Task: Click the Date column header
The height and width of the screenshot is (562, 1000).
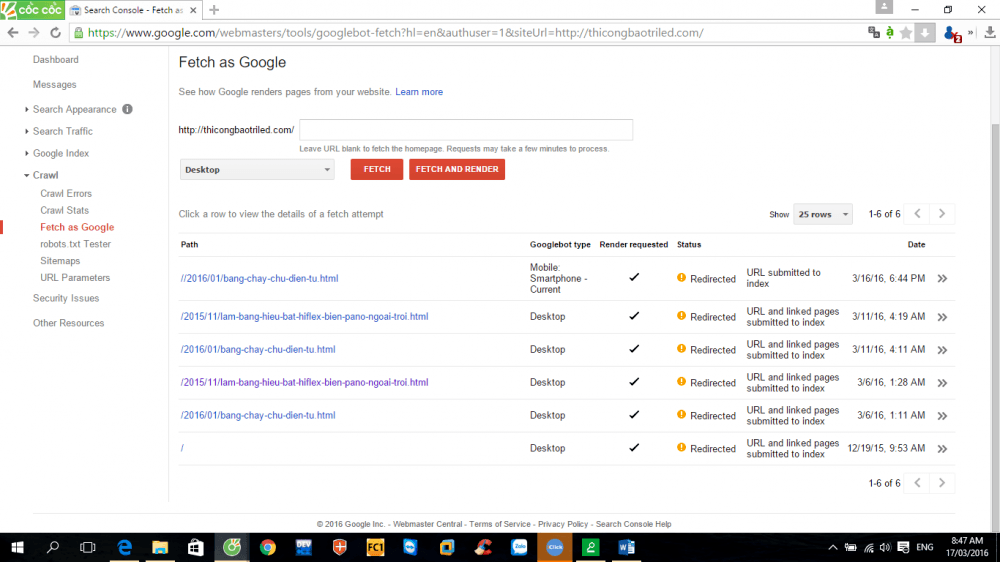Action: (916, 244)
